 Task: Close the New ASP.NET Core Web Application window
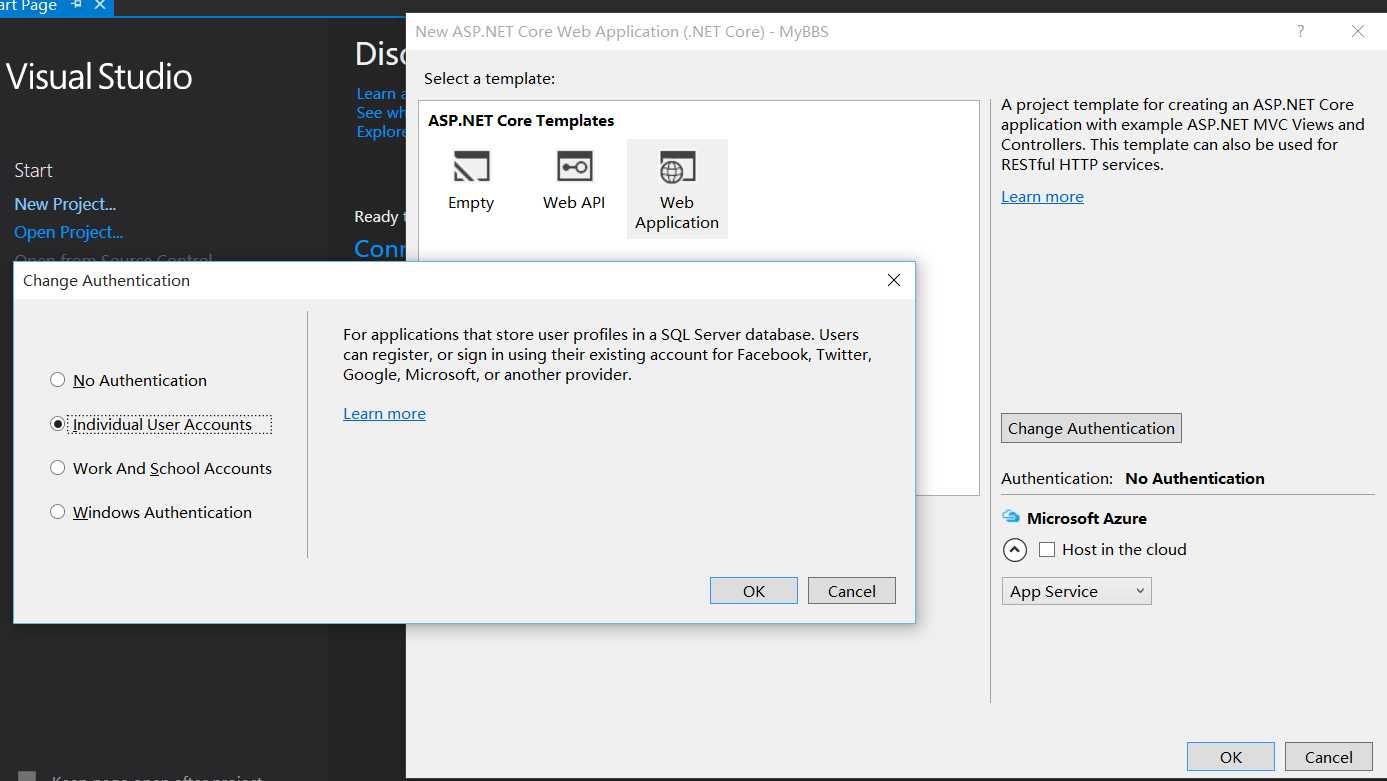1357,31
